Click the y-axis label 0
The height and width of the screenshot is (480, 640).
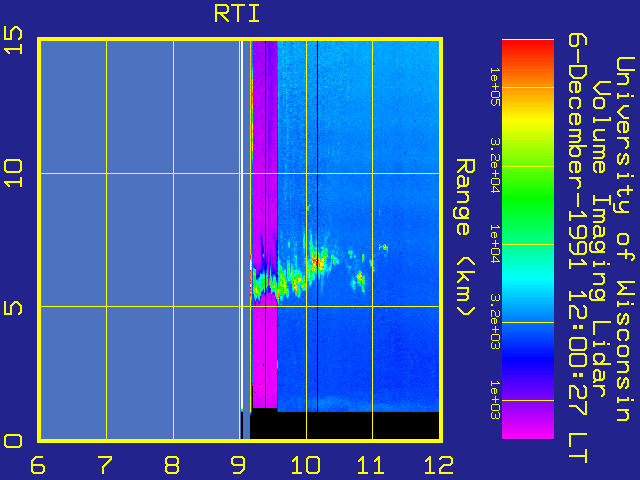[13, 441]
